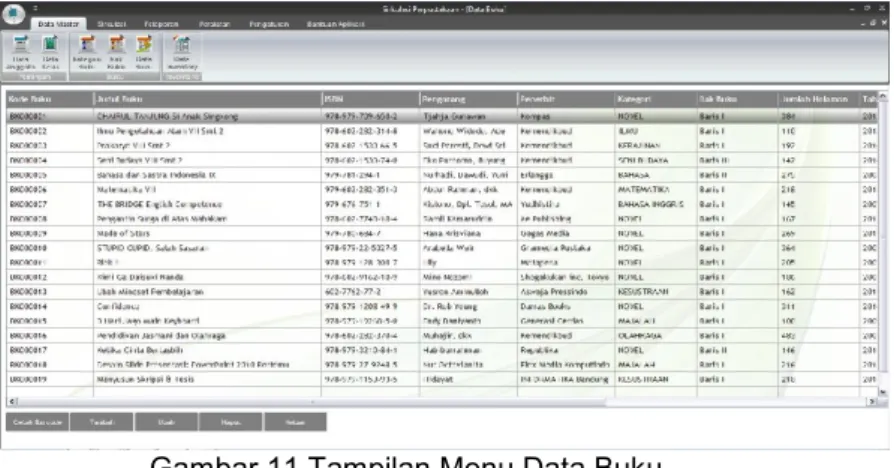Switch to the Sirkulasi tab
894x468 pixels.
[x=111, y=24]
